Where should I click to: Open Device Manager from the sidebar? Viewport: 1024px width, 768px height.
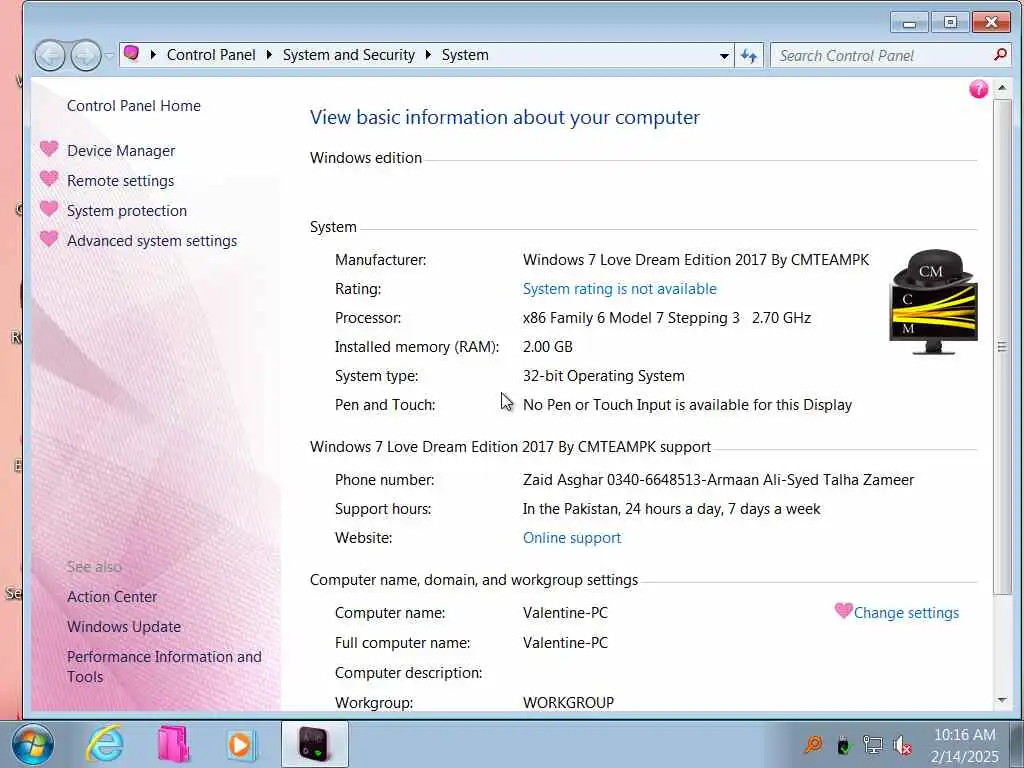121,151
